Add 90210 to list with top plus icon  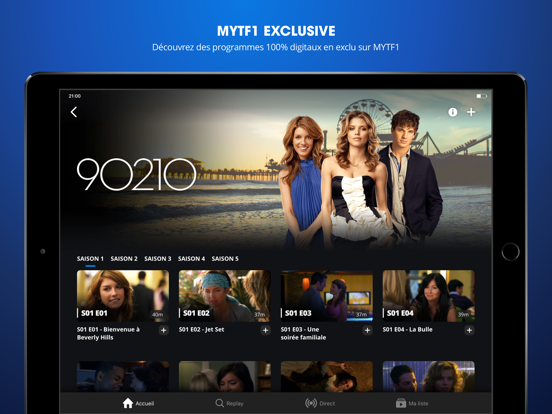coord(471,112)
